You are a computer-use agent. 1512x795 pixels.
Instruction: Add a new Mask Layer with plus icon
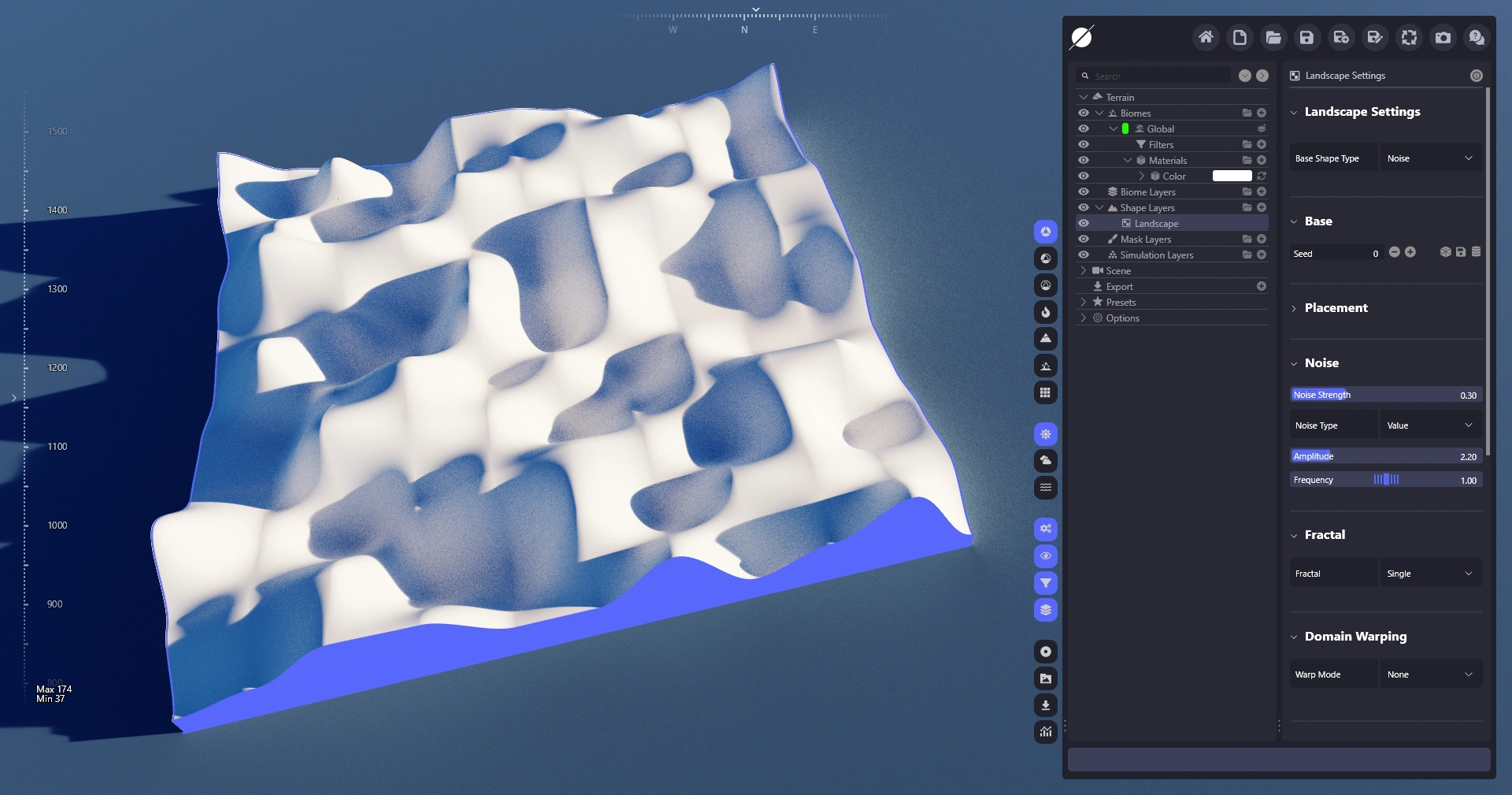pyautogui.click(x=1262, y=239)
